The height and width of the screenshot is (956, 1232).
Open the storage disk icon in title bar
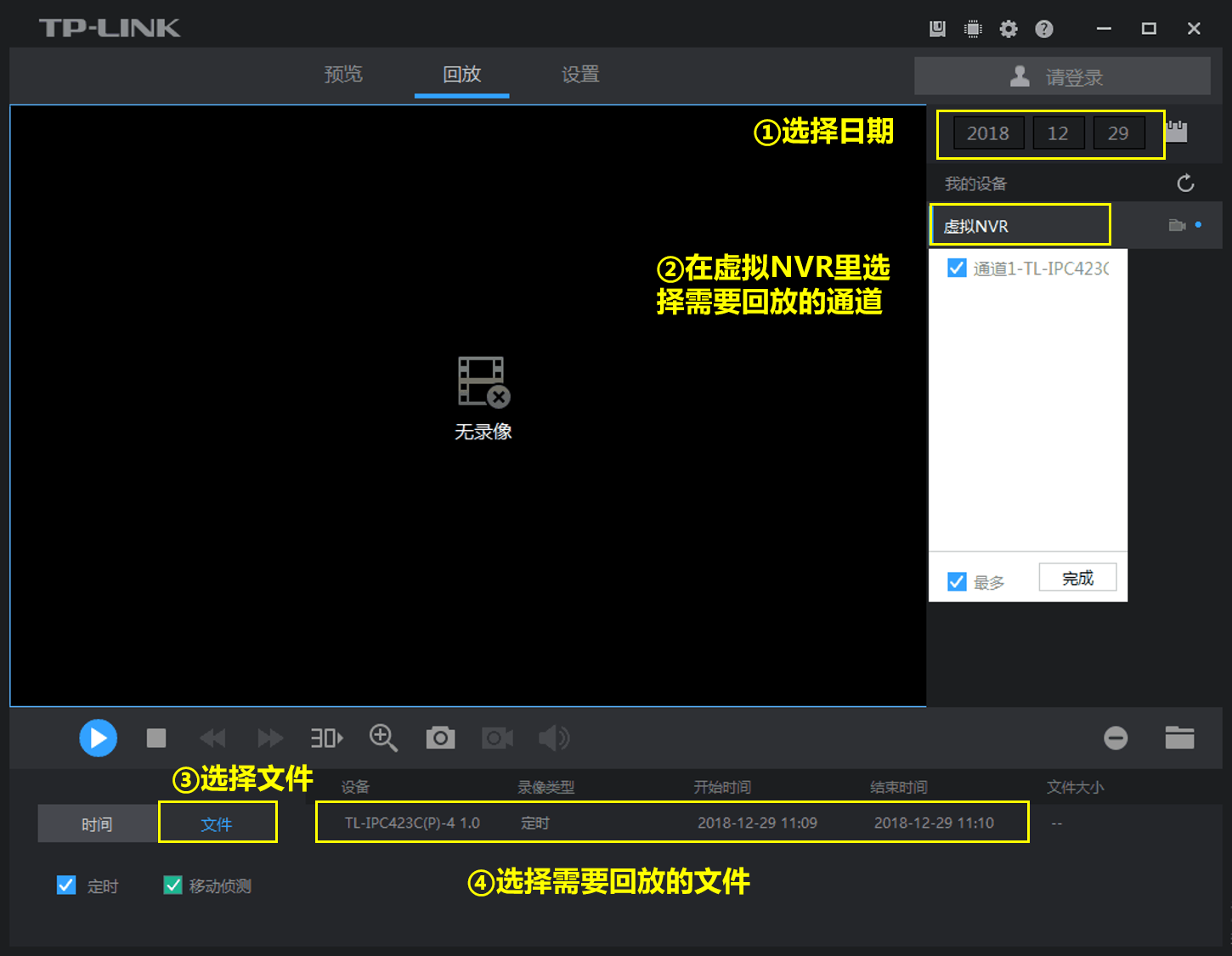[938, 29]
